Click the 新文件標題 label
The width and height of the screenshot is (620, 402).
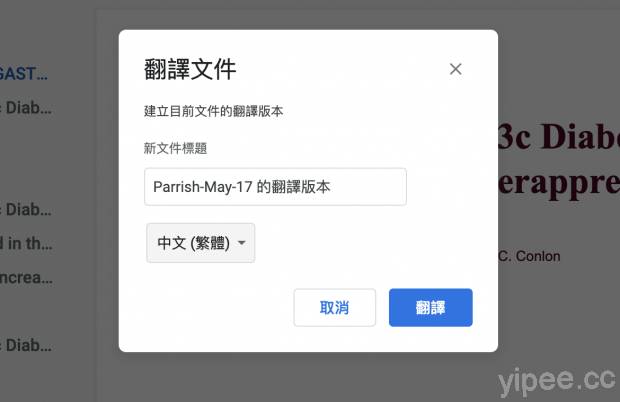[176, 148]
